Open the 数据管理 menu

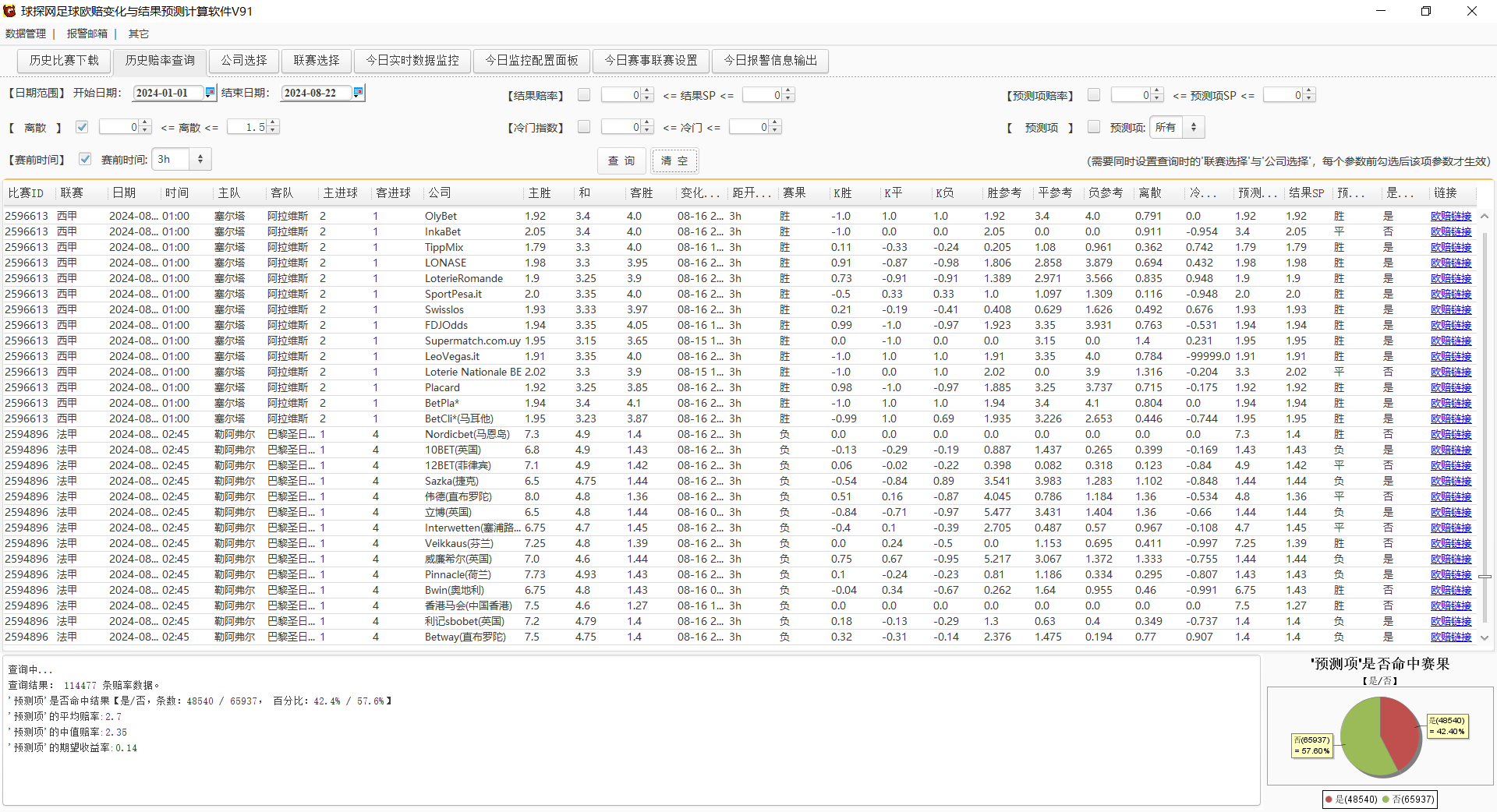[26, 34]
